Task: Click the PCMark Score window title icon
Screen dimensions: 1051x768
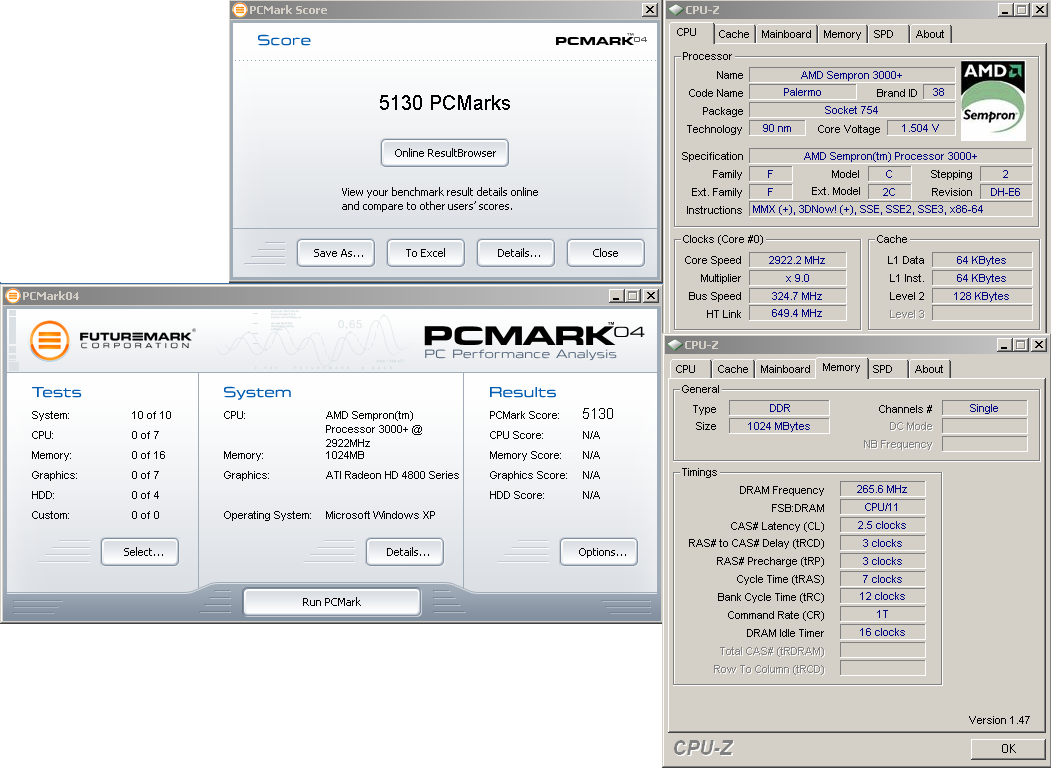Action: [x=240, y=10]
